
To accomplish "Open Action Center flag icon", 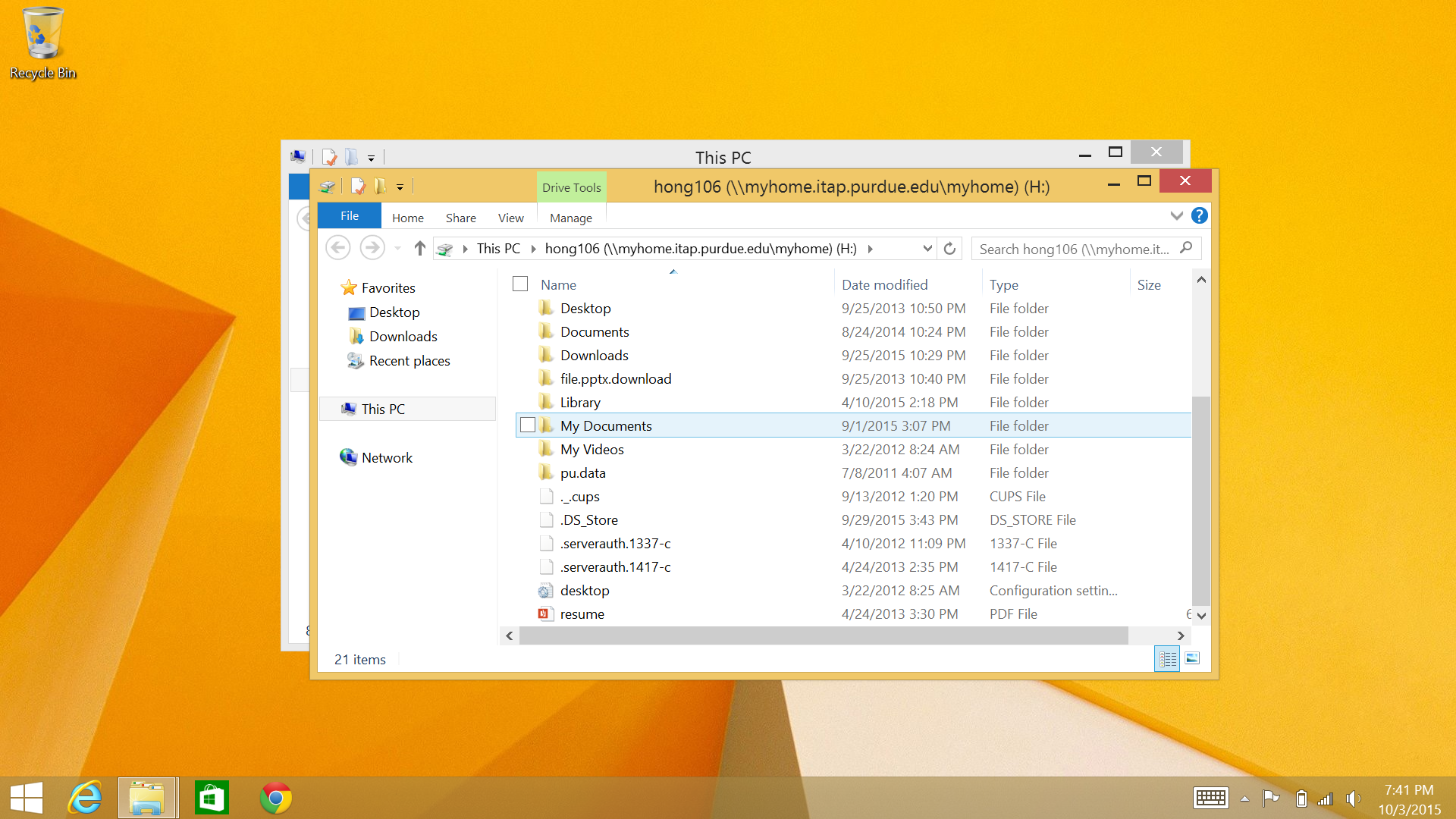I will (x=1271, y=798).
